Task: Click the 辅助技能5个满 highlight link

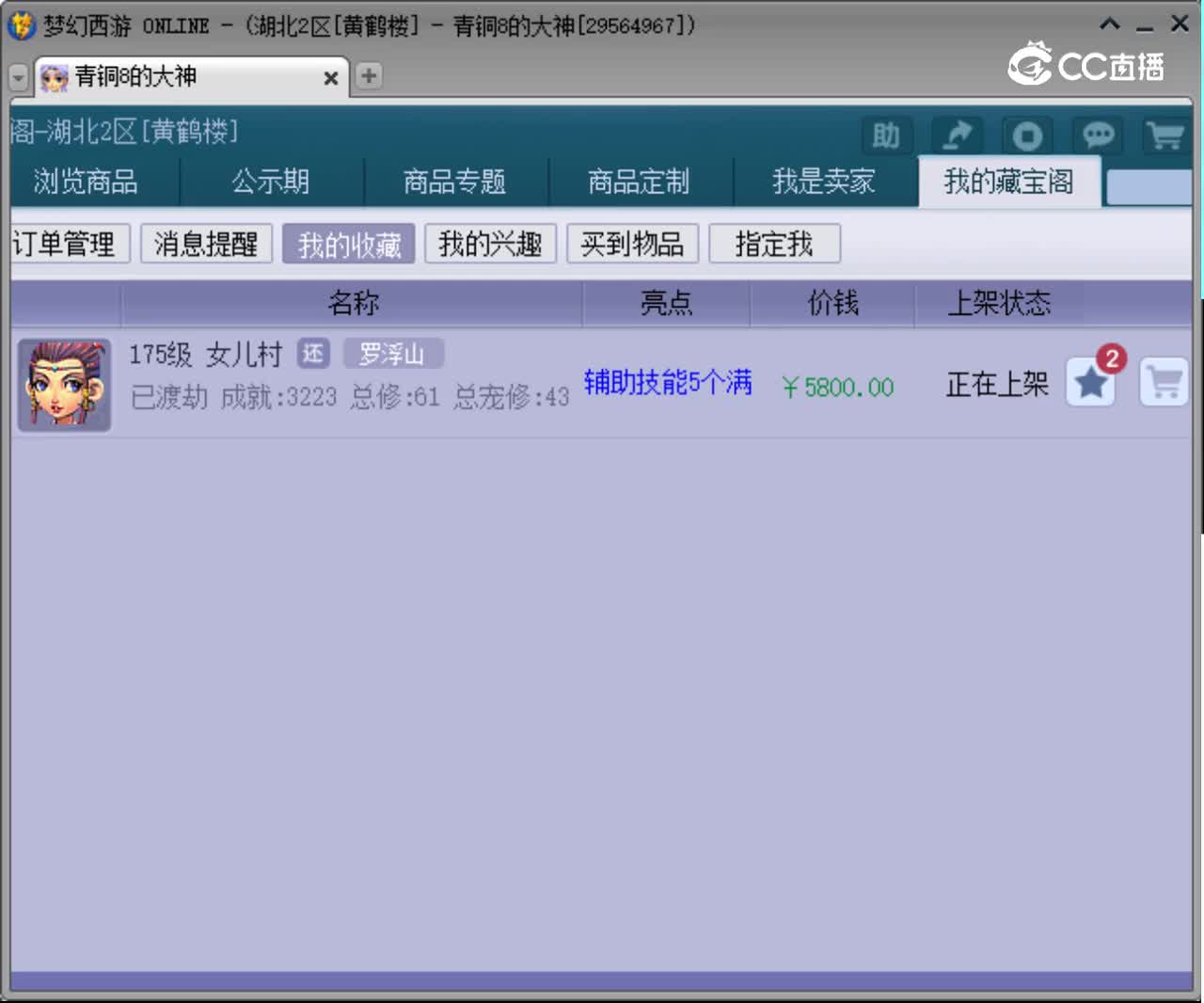Action: click(x=668, y=382)
